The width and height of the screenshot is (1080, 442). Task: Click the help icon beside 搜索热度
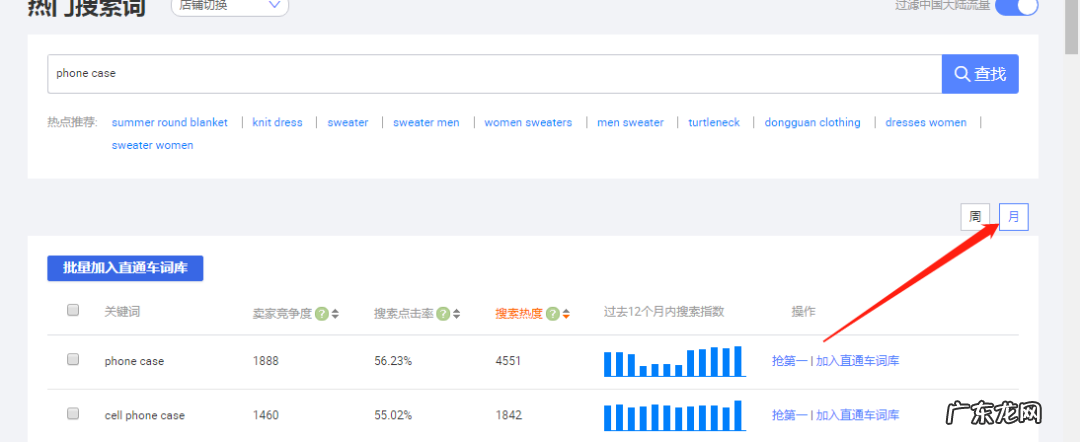[x=553, y=313]
